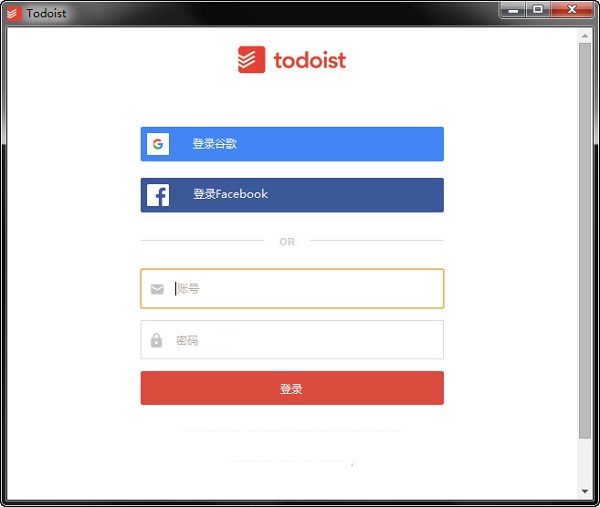Click the Todoist title bar text
Image resolution: width=600 pixels, height=507 pixels.
pos(46,13)
